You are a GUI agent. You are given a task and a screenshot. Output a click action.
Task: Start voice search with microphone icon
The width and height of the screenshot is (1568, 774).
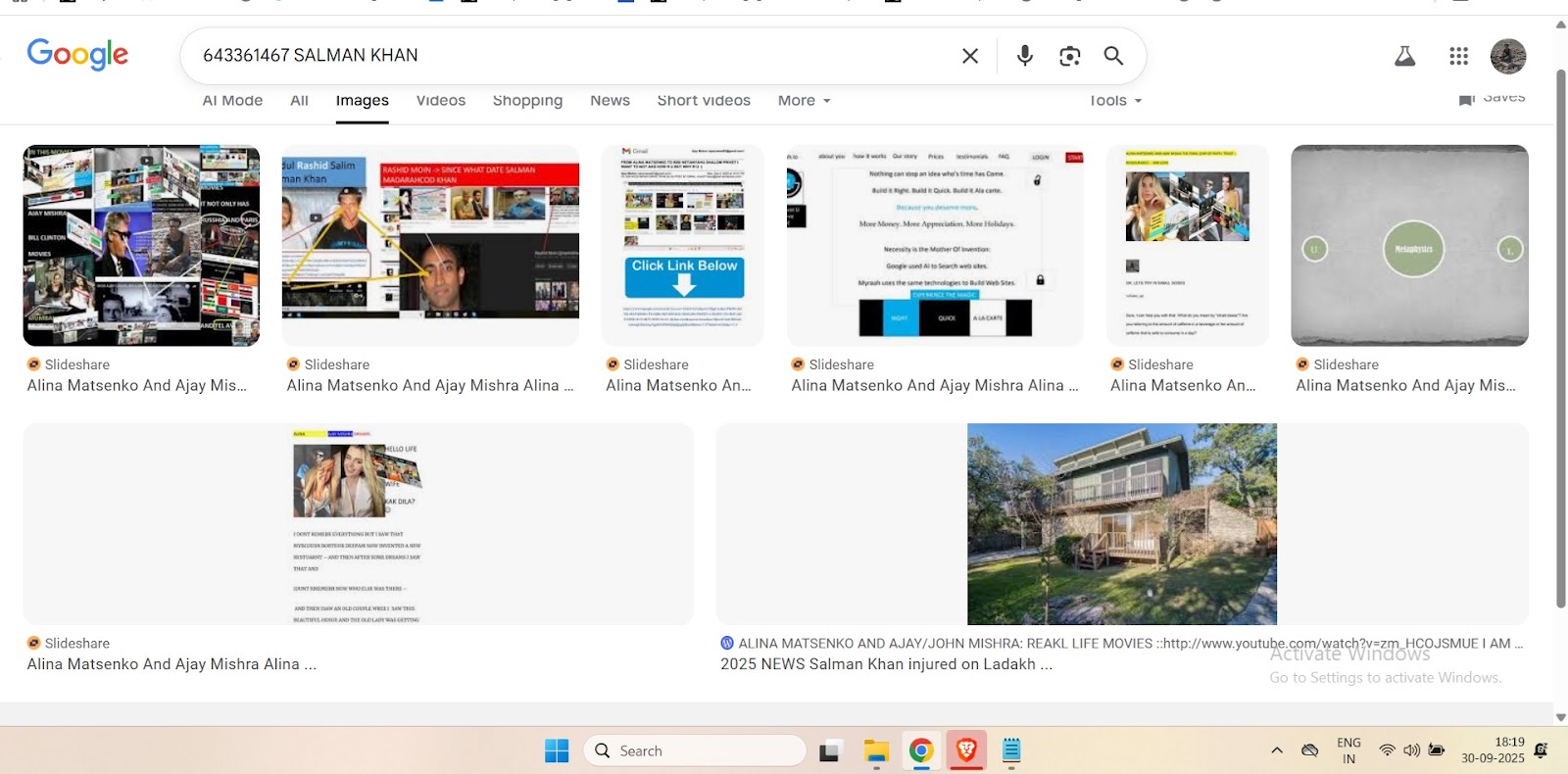point(1024,56)
